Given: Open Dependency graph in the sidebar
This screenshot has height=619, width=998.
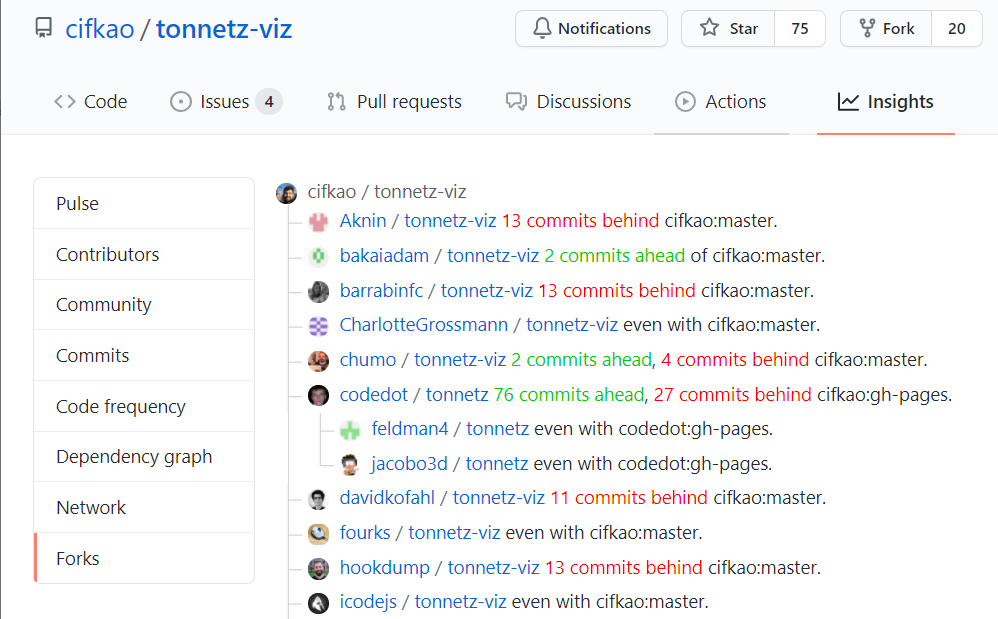Looking at the screenshot, I should 144,457.
